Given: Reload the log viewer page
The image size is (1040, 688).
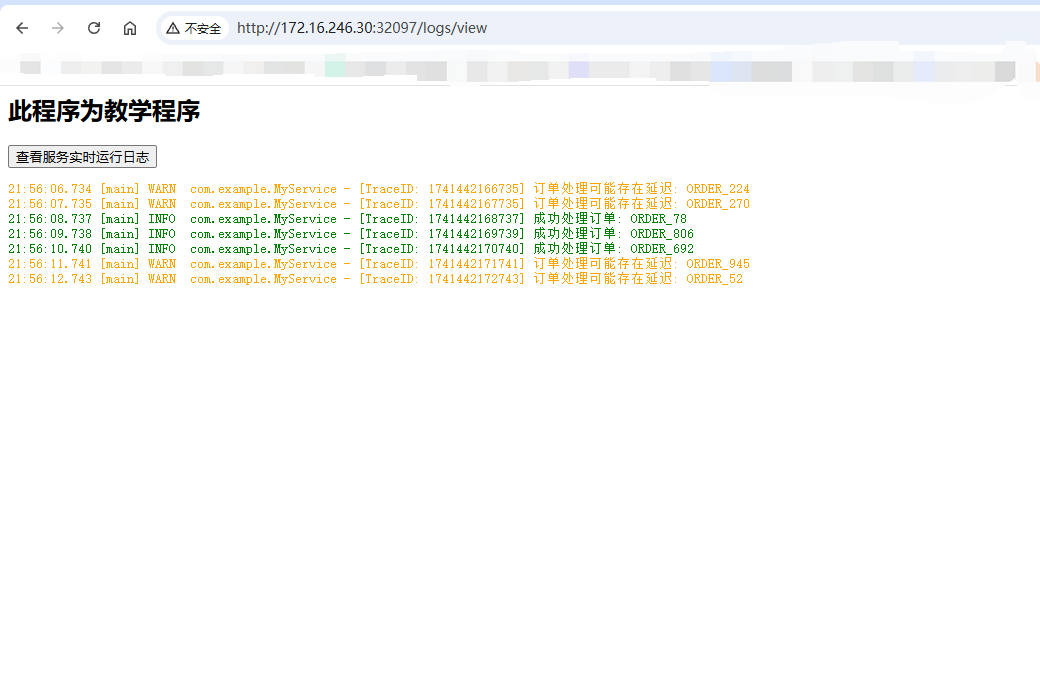Looking at the screenshot, I should click(93, 28).
